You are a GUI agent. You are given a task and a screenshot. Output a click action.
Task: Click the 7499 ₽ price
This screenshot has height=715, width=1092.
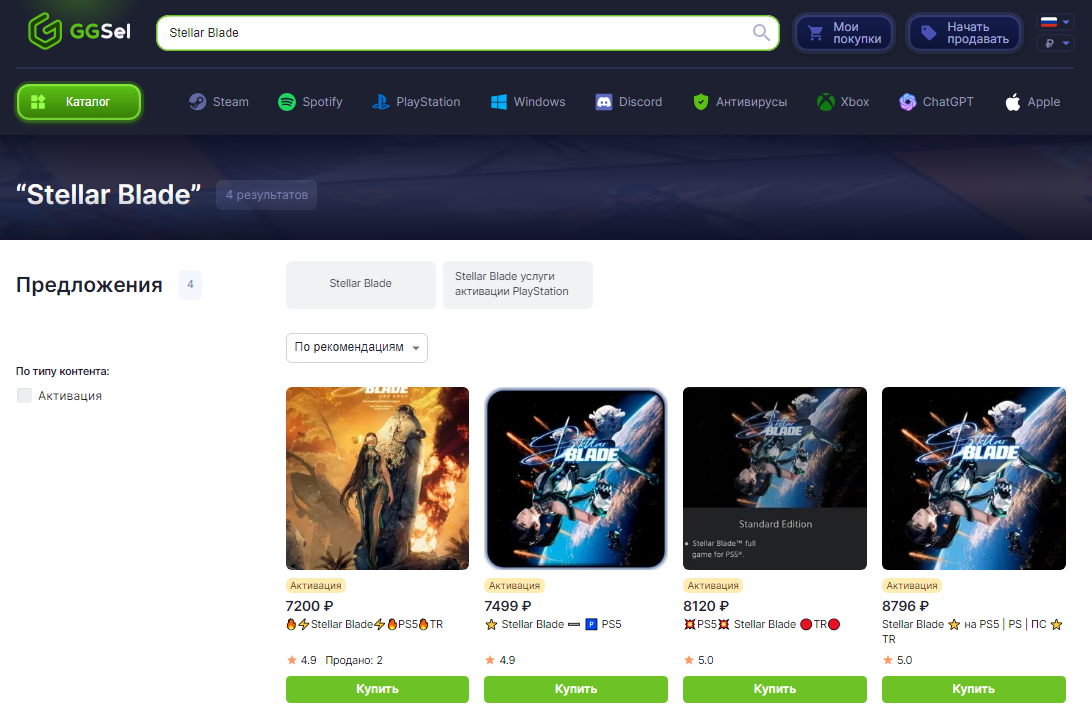(x=508, y=606)
